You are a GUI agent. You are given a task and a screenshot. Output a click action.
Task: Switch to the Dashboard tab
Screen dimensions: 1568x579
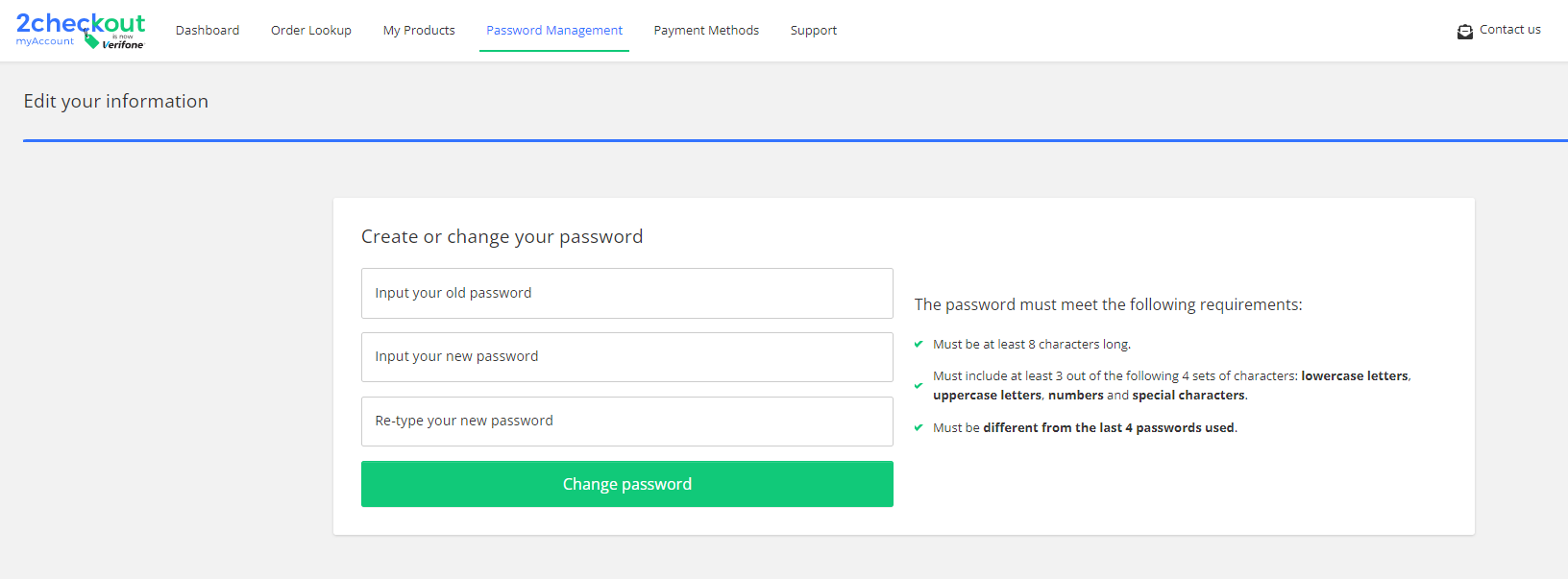pyautogui.click(x=208, y=30)
